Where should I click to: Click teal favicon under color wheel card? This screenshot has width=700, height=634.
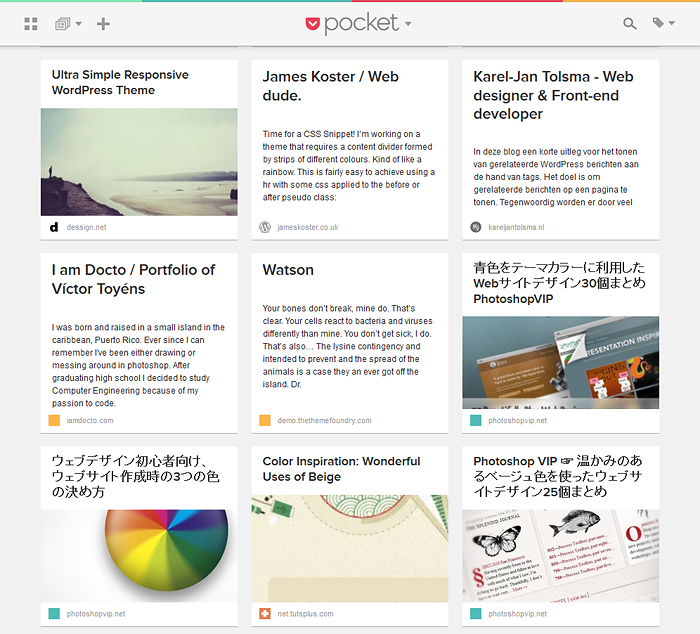[54, 614]
